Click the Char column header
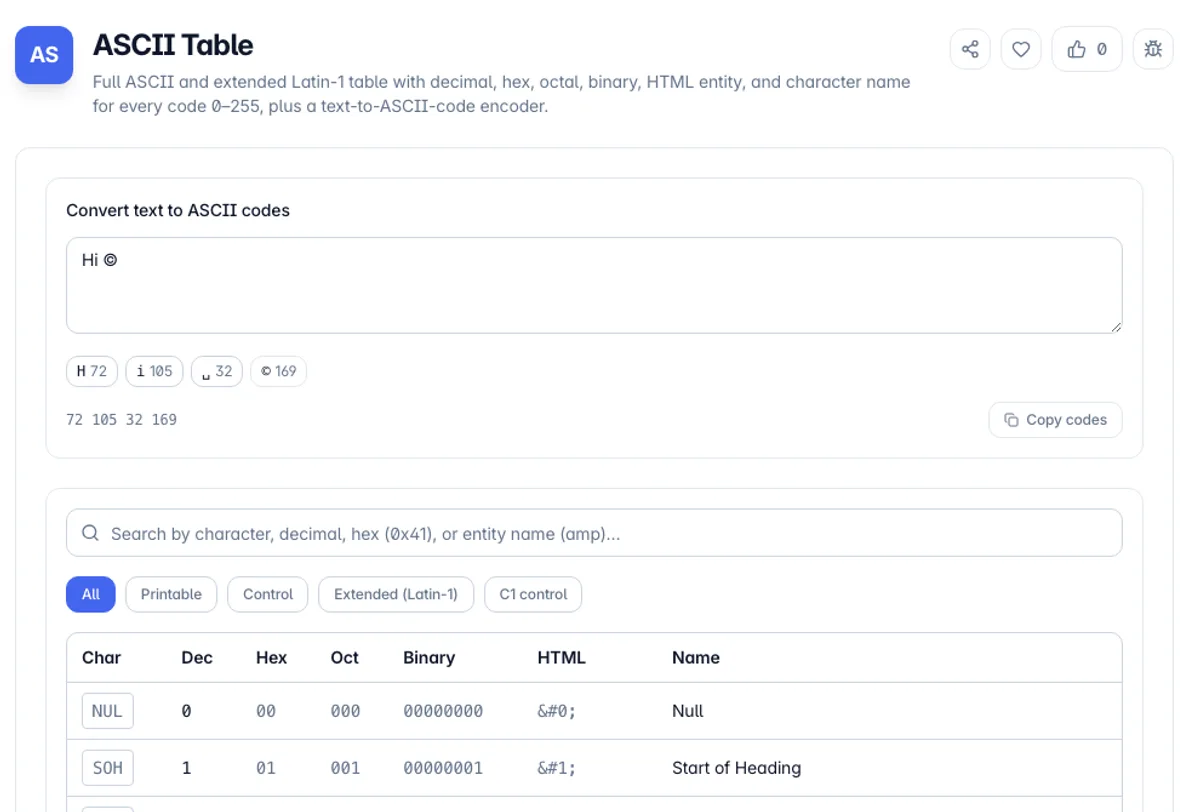This screenshot has width=1200, height=812. coord(101,658)
